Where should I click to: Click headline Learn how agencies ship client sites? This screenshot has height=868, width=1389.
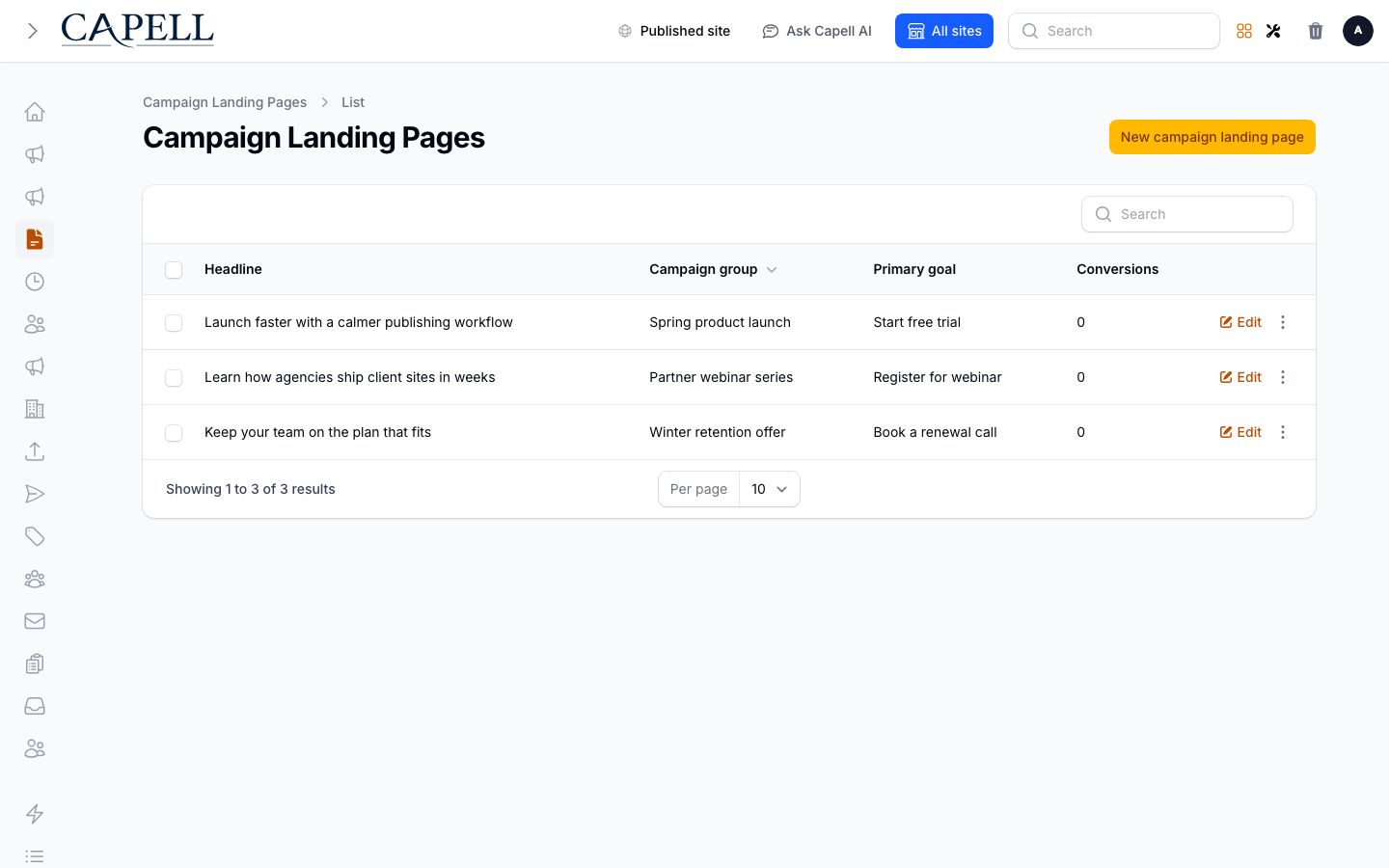tap(350, 377)
